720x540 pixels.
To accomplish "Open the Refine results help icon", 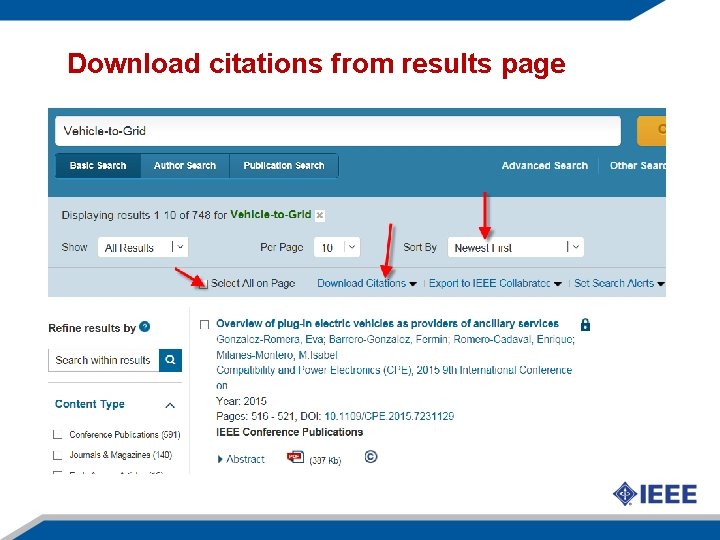I will click(x=144, y=327).
